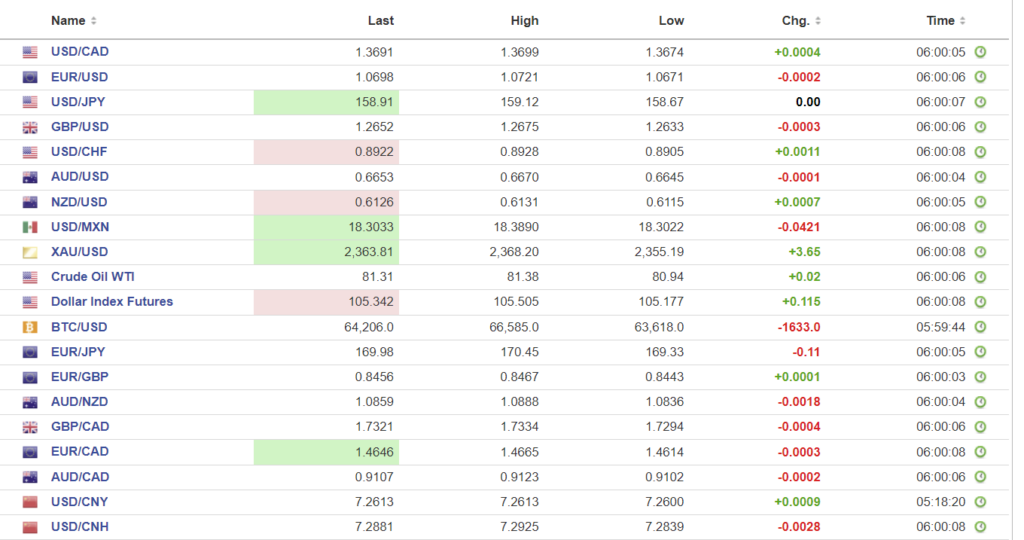The image size is (1024, 540).
Task: Open the Crude Oil WTI link
Action: (x=91, y=277)
